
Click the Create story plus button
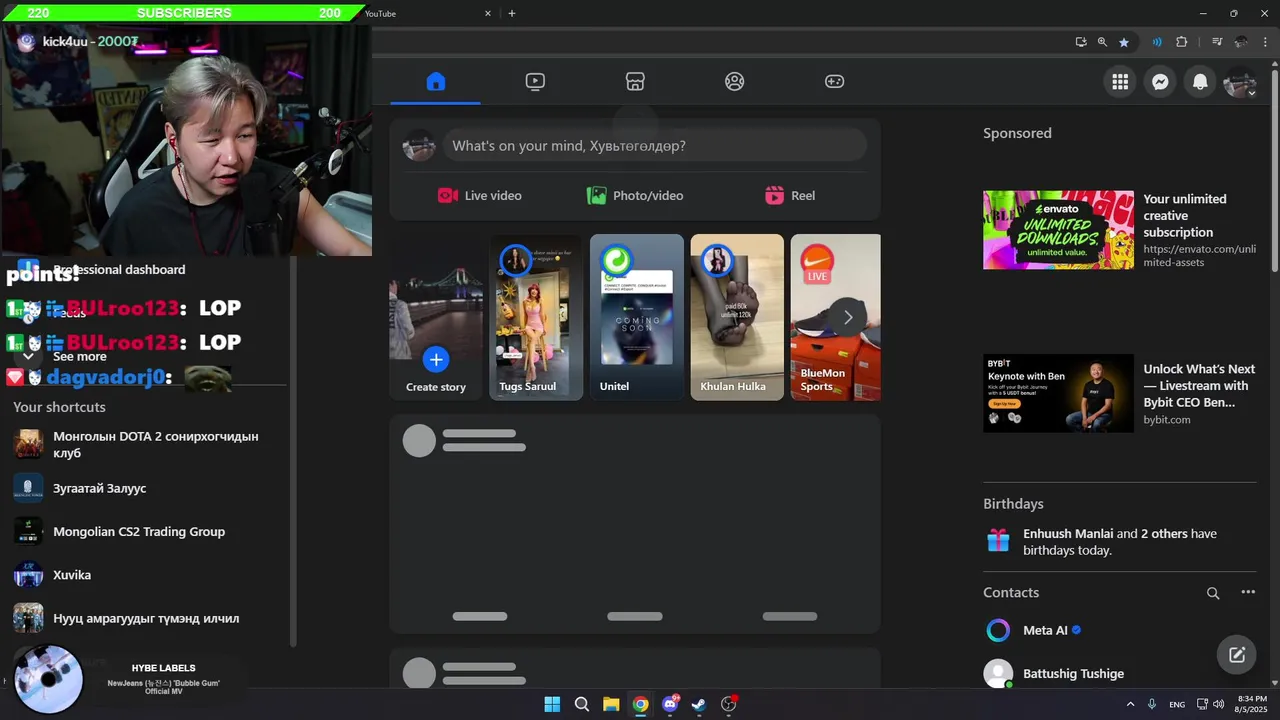[x=436, y=359]
